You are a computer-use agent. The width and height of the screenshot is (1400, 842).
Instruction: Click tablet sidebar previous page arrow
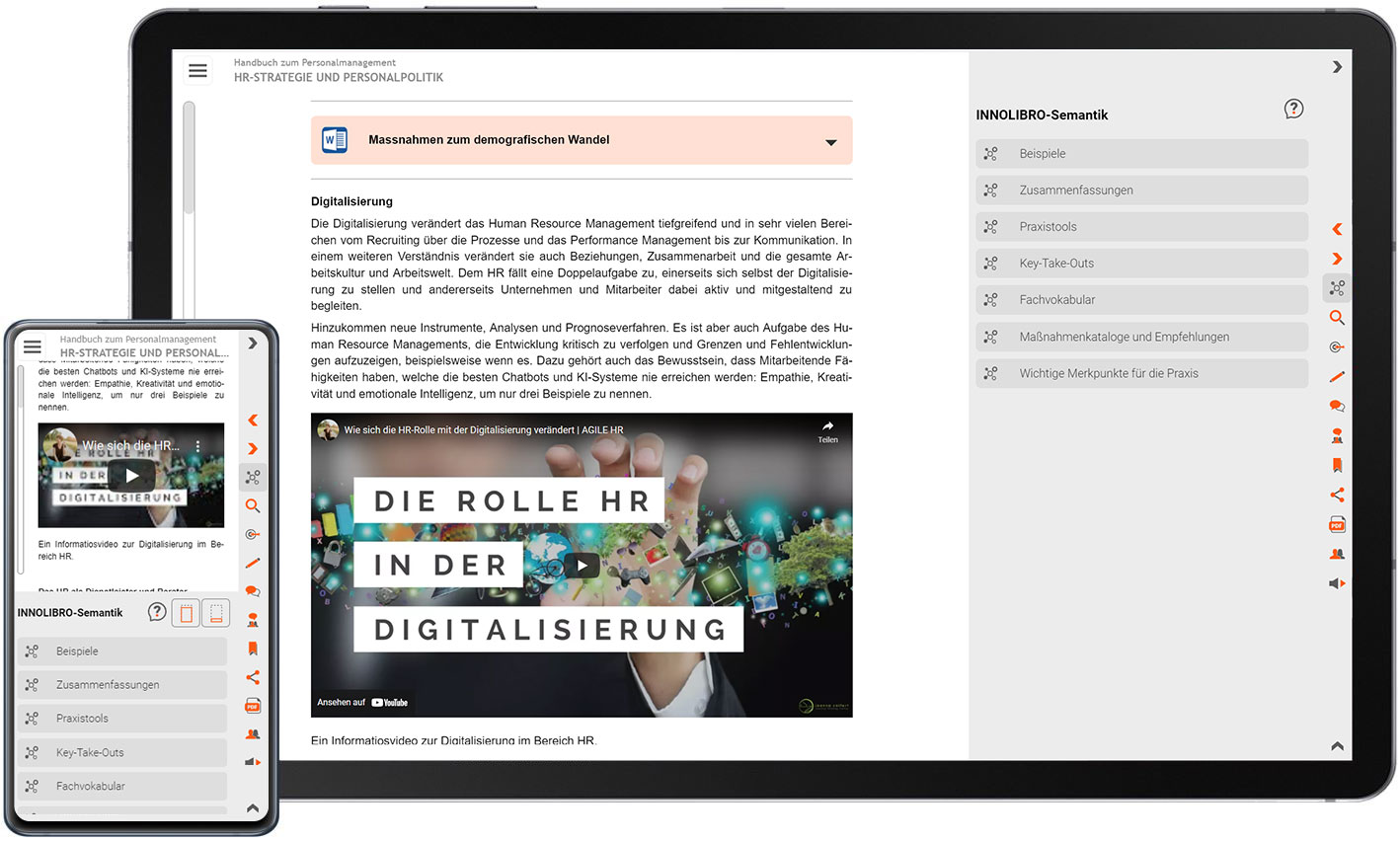[1337, 229]
